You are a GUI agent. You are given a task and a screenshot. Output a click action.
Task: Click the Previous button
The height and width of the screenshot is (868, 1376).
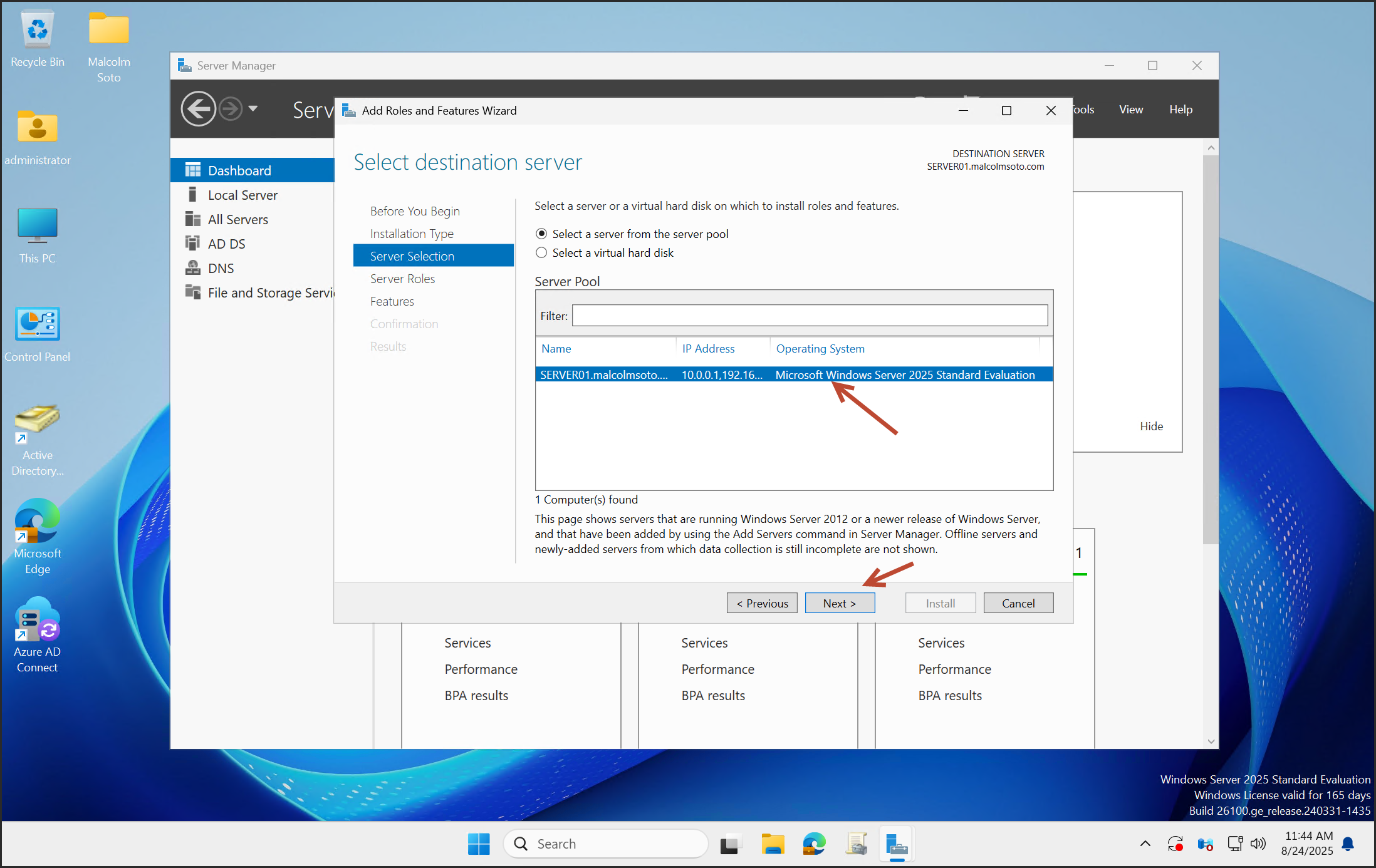click(762, 603)
